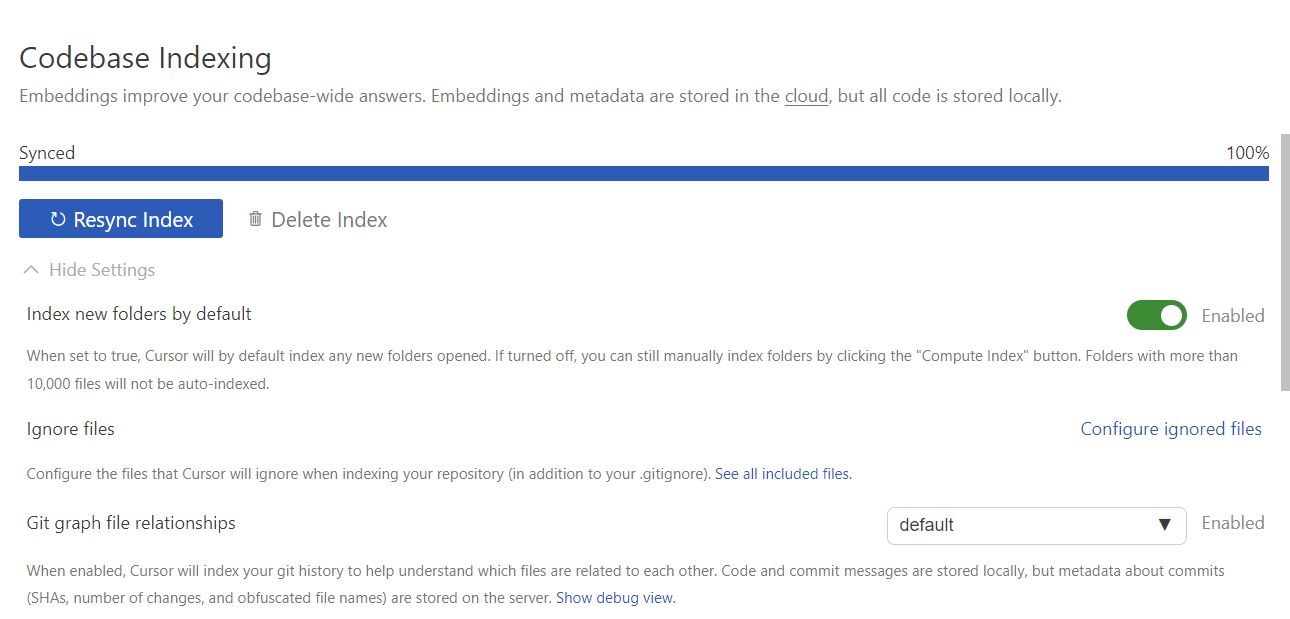Open the Configure ignored files link

1171,429
